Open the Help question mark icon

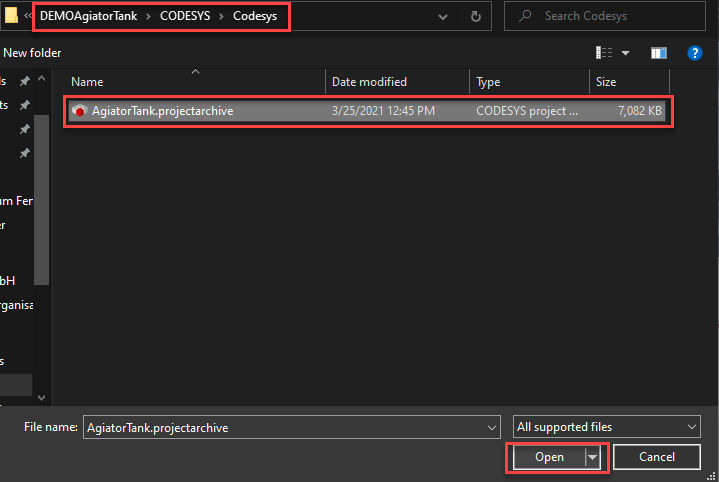[695, 53]
